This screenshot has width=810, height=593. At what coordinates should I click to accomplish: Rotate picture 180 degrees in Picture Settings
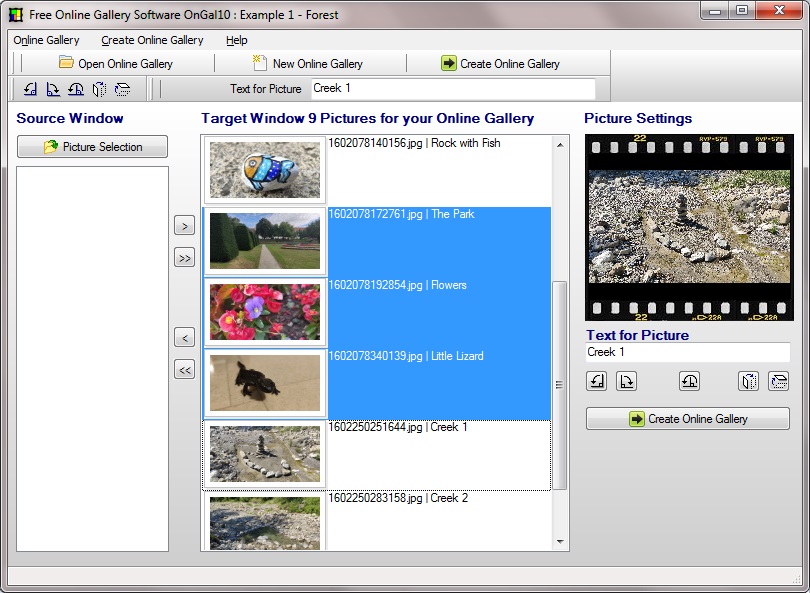[689, 381]
